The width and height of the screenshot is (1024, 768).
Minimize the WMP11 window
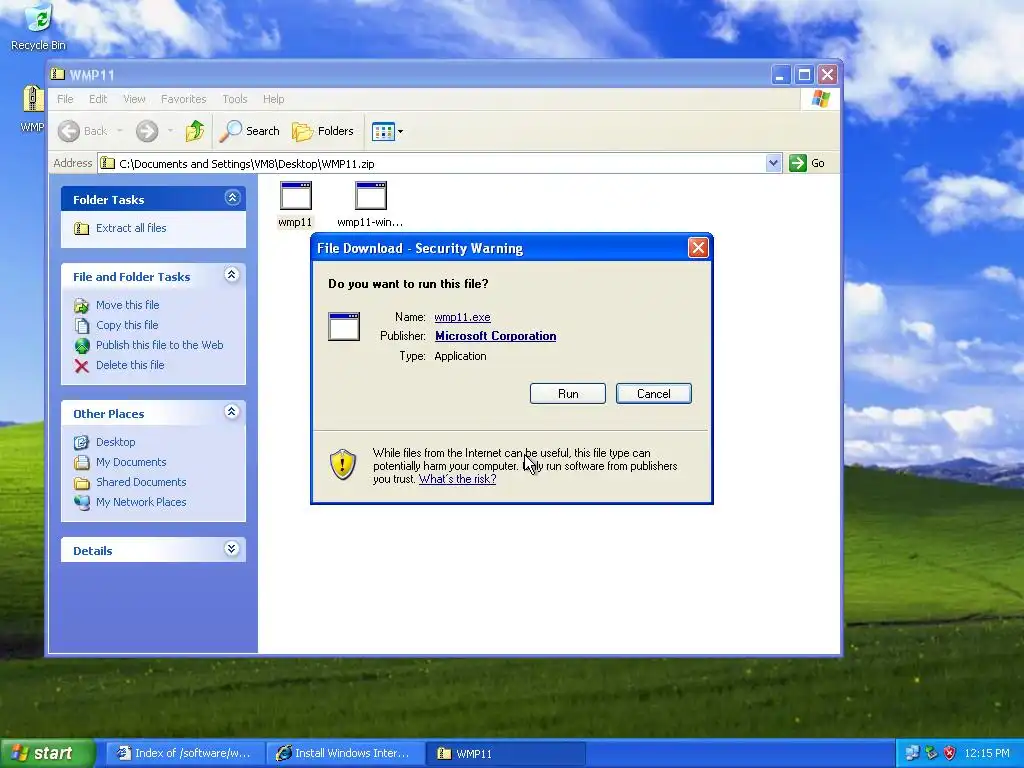[x=780, y=74]
